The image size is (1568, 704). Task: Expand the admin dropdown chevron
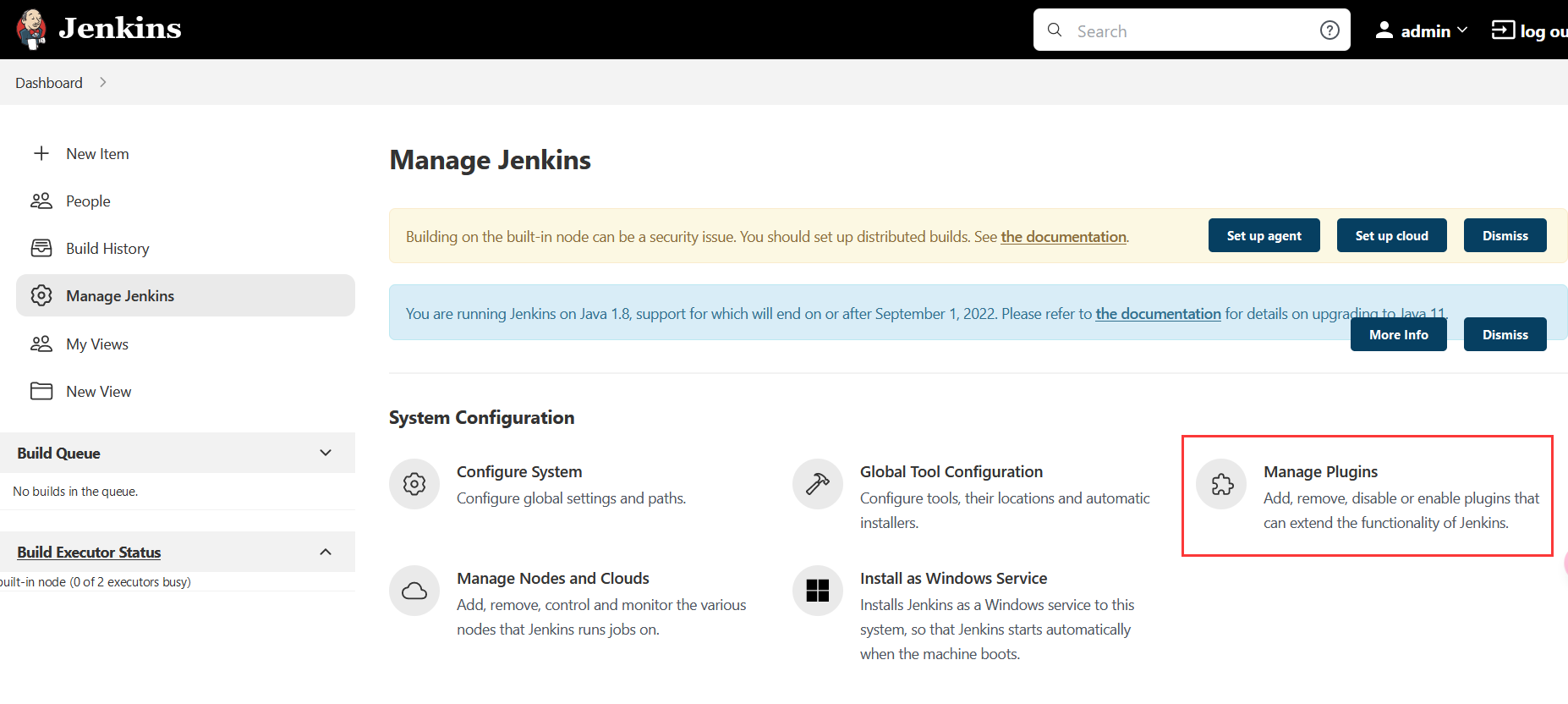click(x=1462, y=30)
